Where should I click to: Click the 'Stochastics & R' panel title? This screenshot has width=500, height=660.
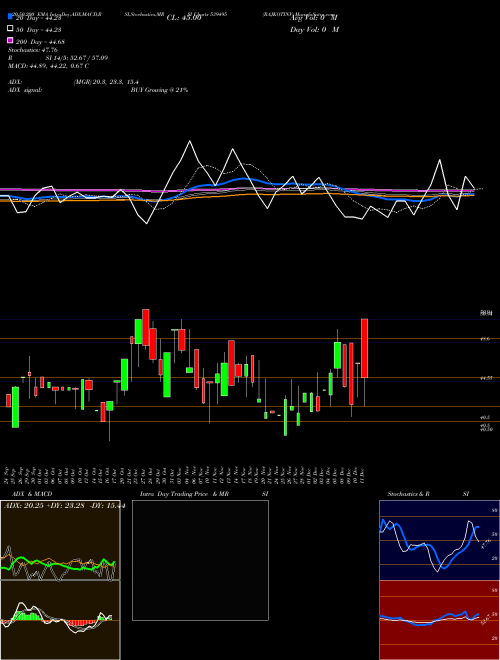409,494
